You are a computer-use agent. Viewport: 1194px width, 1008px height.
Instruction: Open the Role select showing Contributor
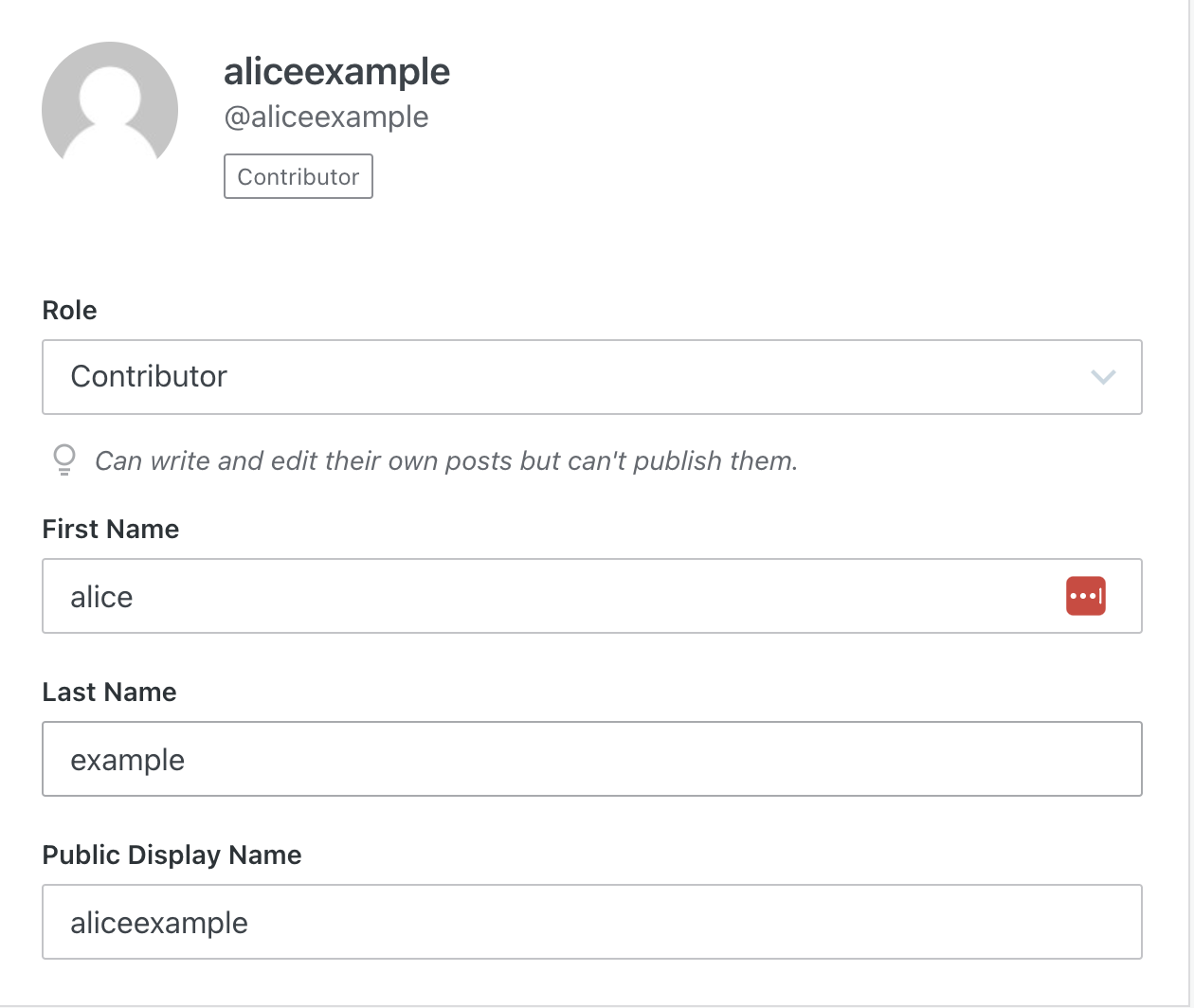(592, 377)
